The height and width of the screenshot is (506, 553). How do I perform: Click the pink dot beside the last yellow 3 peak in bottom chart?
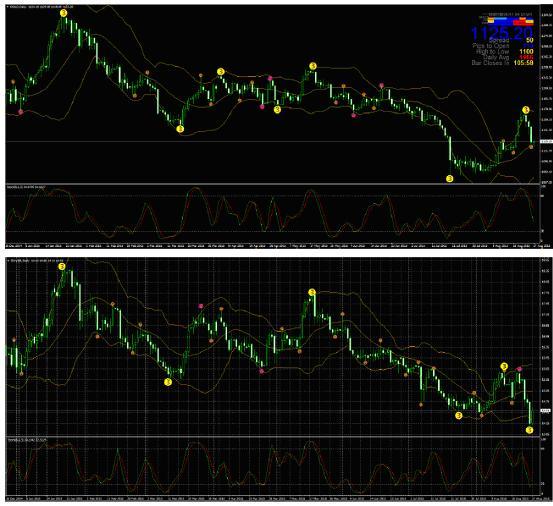519,369
